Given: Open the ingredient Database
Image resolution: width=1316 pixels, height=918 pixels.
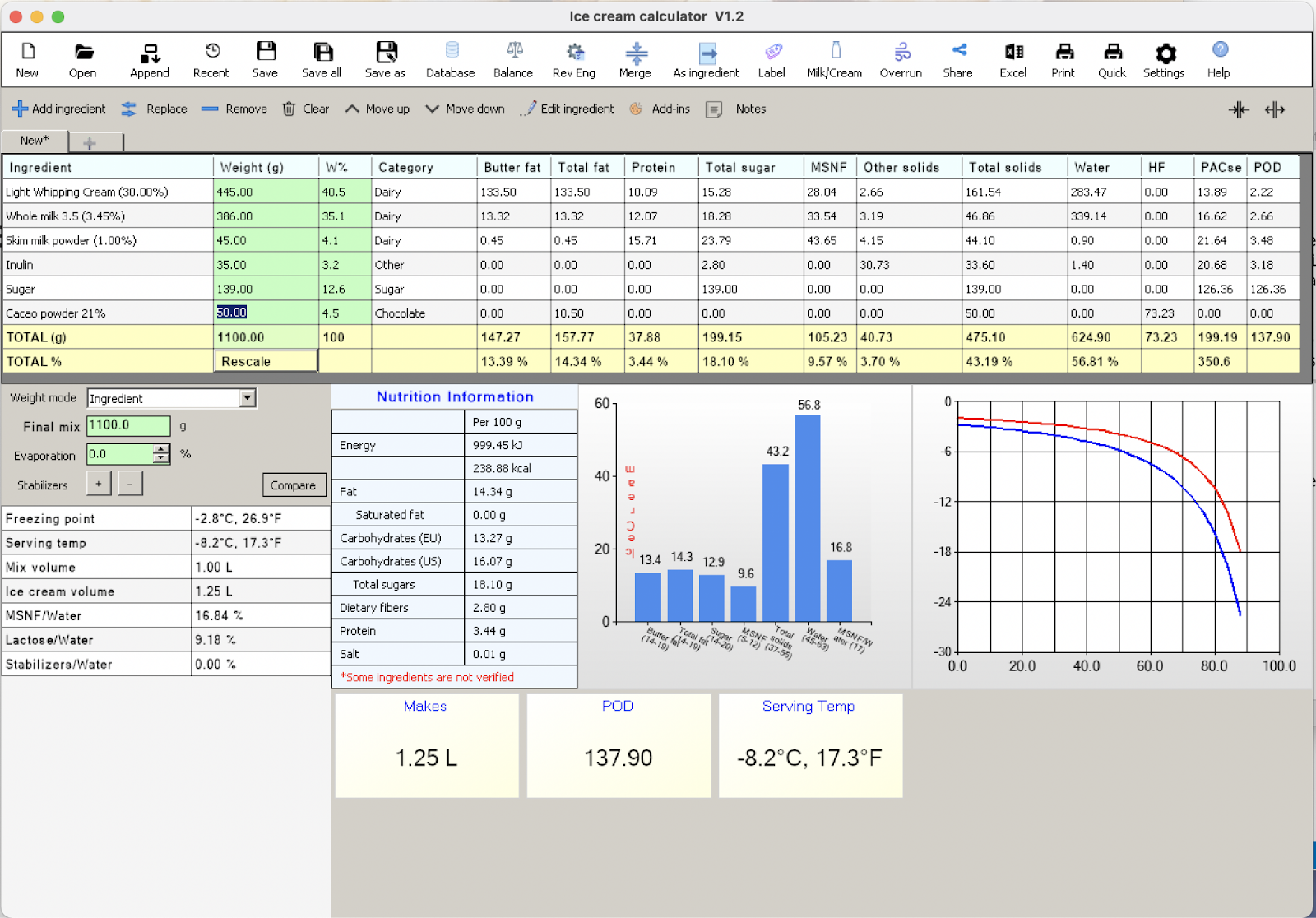Looking at the screenshot, I should pos(451,60).
